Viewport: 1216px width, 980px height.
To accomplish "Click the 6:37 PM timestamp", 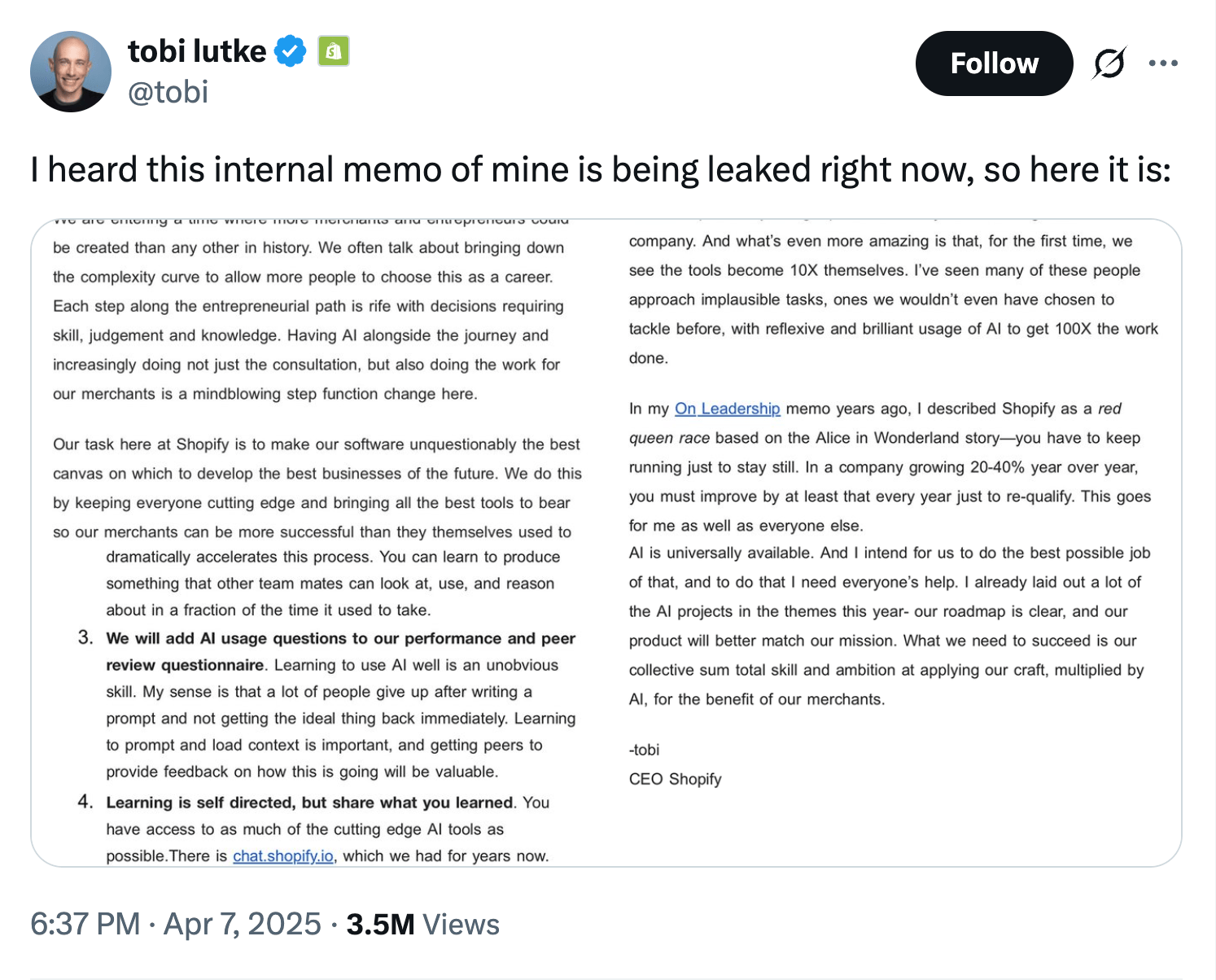I will coord(85,924).
